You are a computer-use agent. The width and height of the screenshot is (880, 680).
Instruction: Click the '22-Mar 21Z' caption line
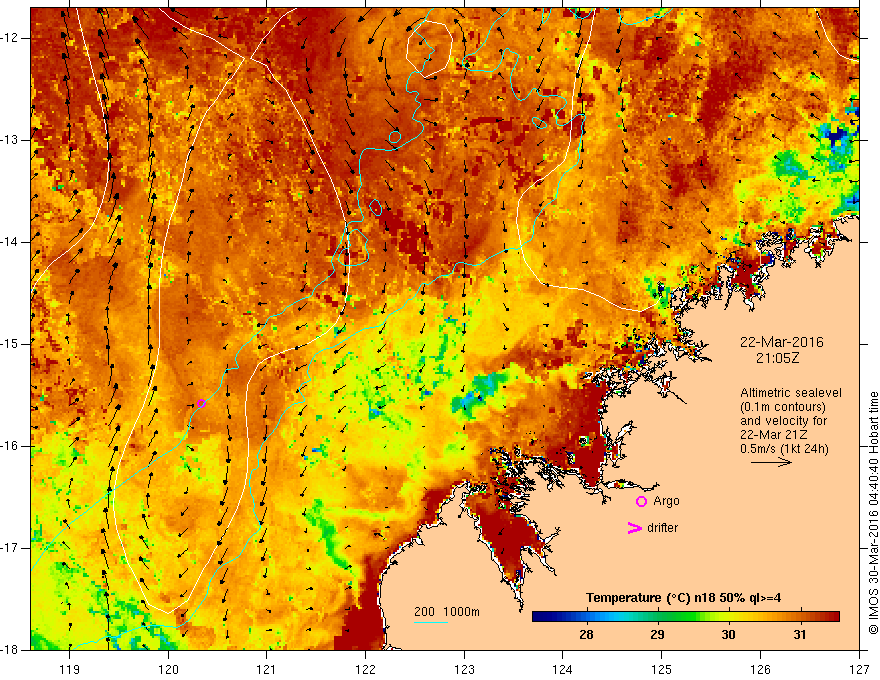[772, 435]
